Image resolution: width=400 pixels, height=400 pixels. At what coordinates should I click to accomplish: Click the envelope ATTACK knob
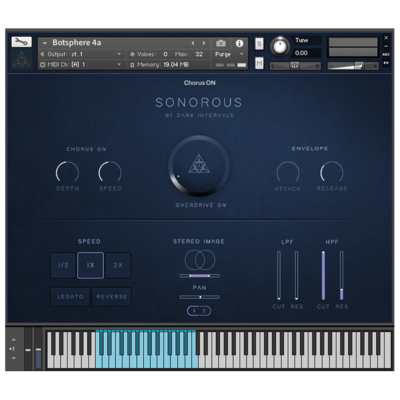288,172
